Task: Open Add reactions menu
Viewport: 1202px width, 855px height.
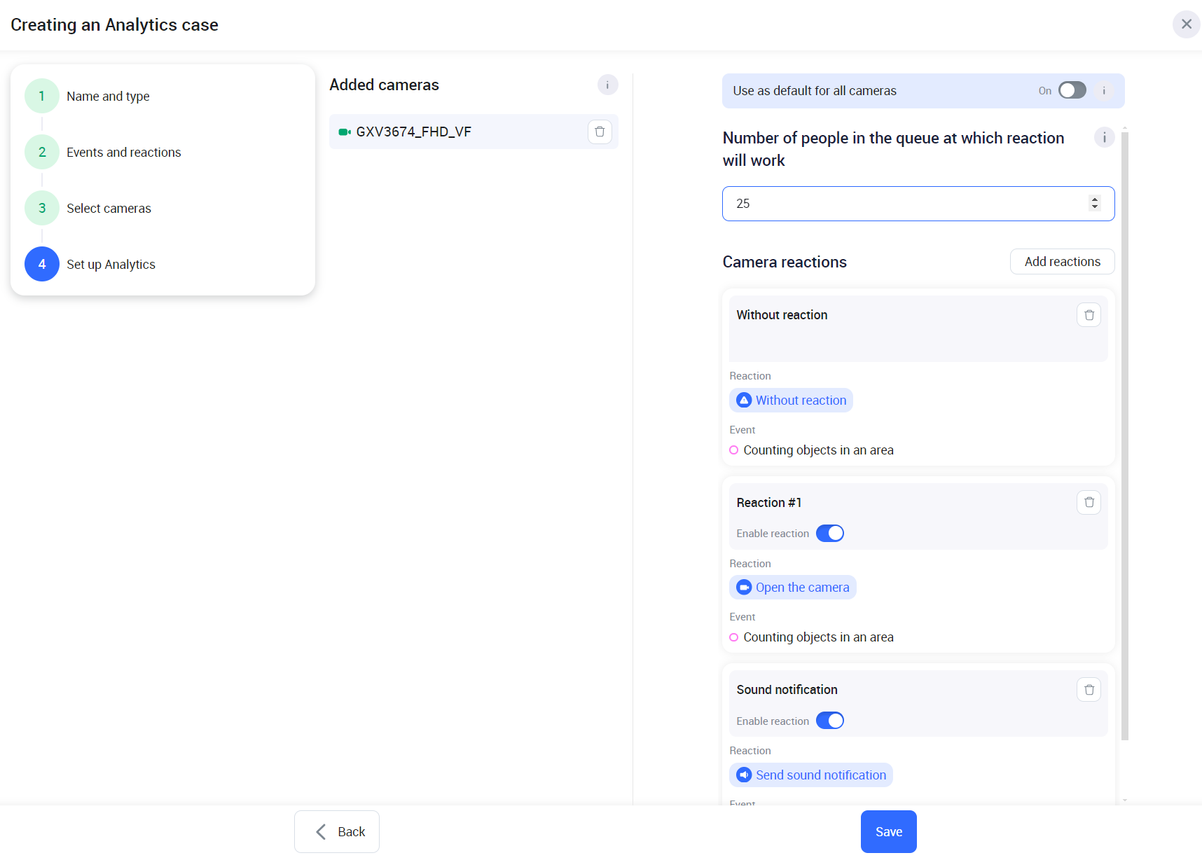Action: coord(1062,262)
